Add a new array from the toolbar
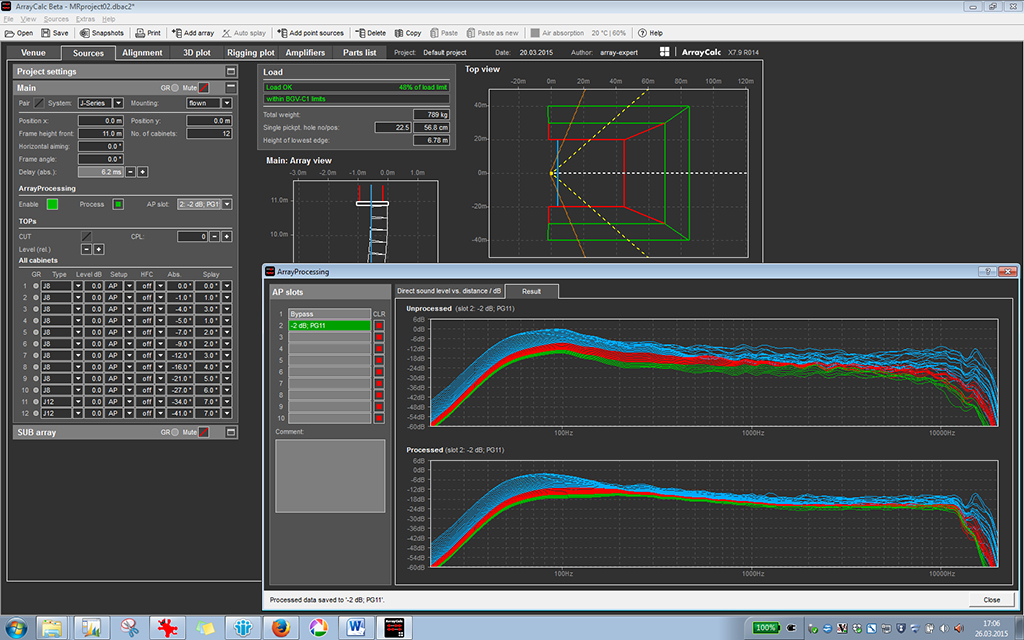The image size is (1024, 640). (192, 33)
